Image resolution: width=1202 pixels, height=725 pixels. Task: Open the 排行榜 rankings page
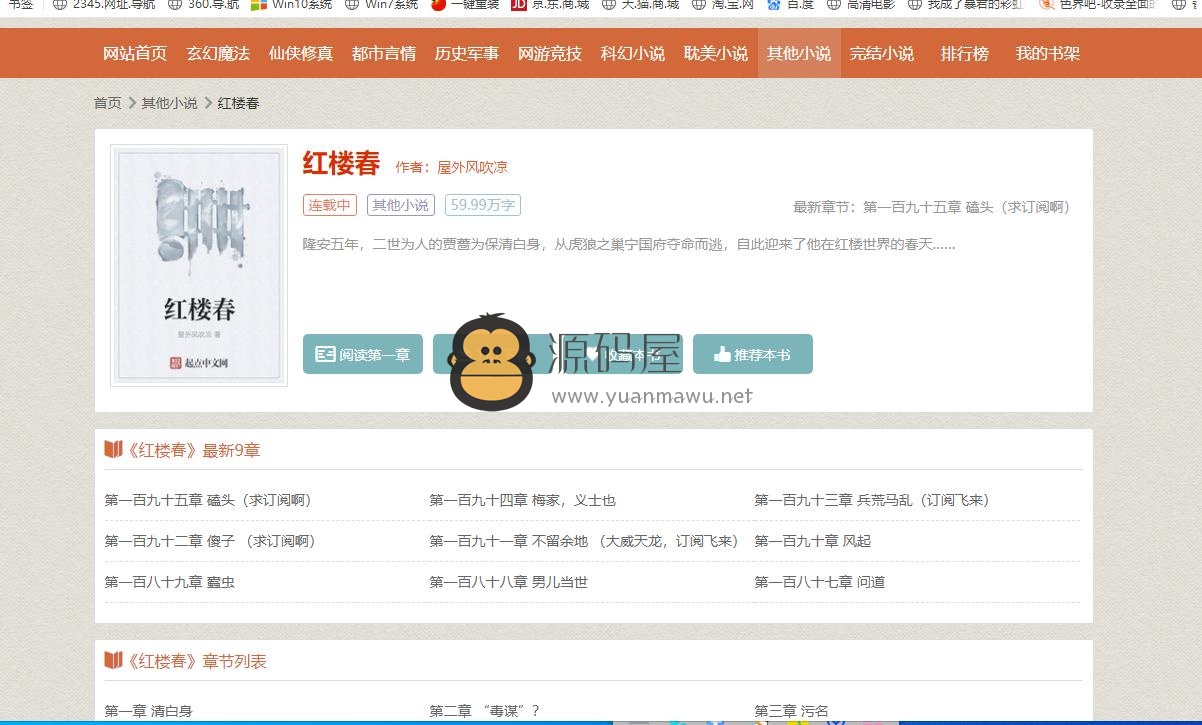pyautogui.click(x=965, y=53)
